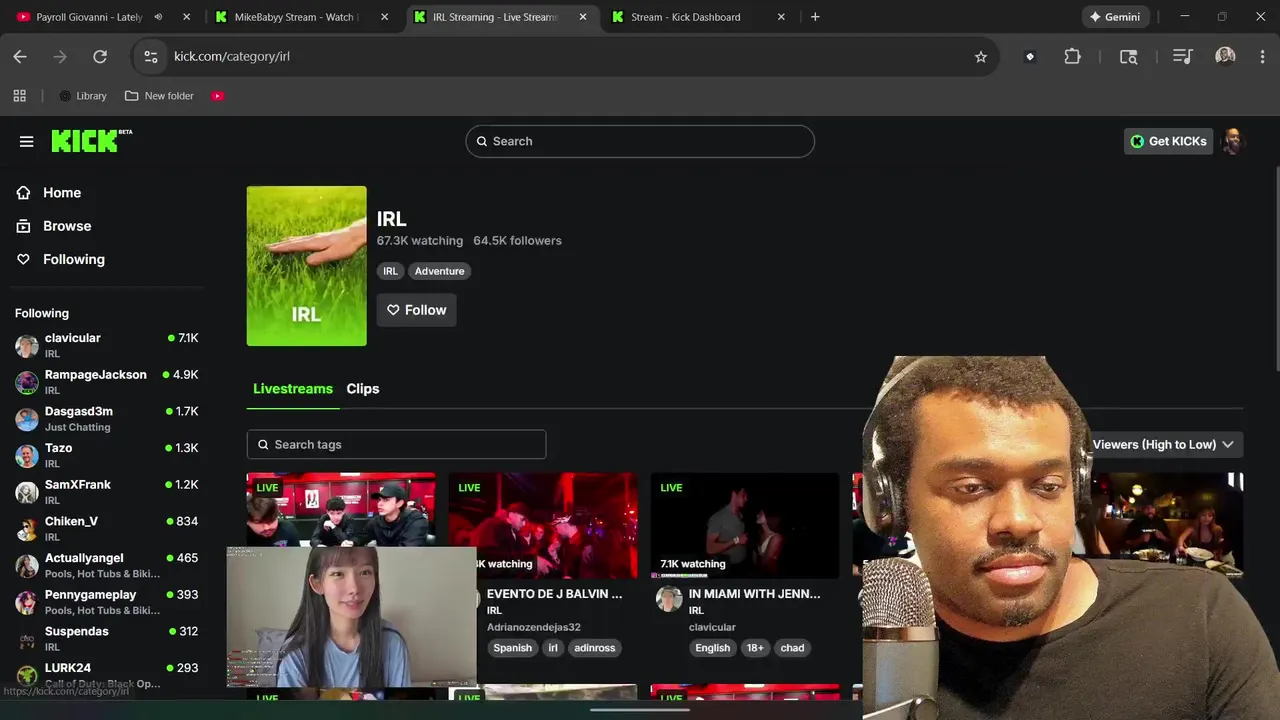This screenshot has height=720, width=1280.
Task: Select the adinross tag
Action: point(595,648)
